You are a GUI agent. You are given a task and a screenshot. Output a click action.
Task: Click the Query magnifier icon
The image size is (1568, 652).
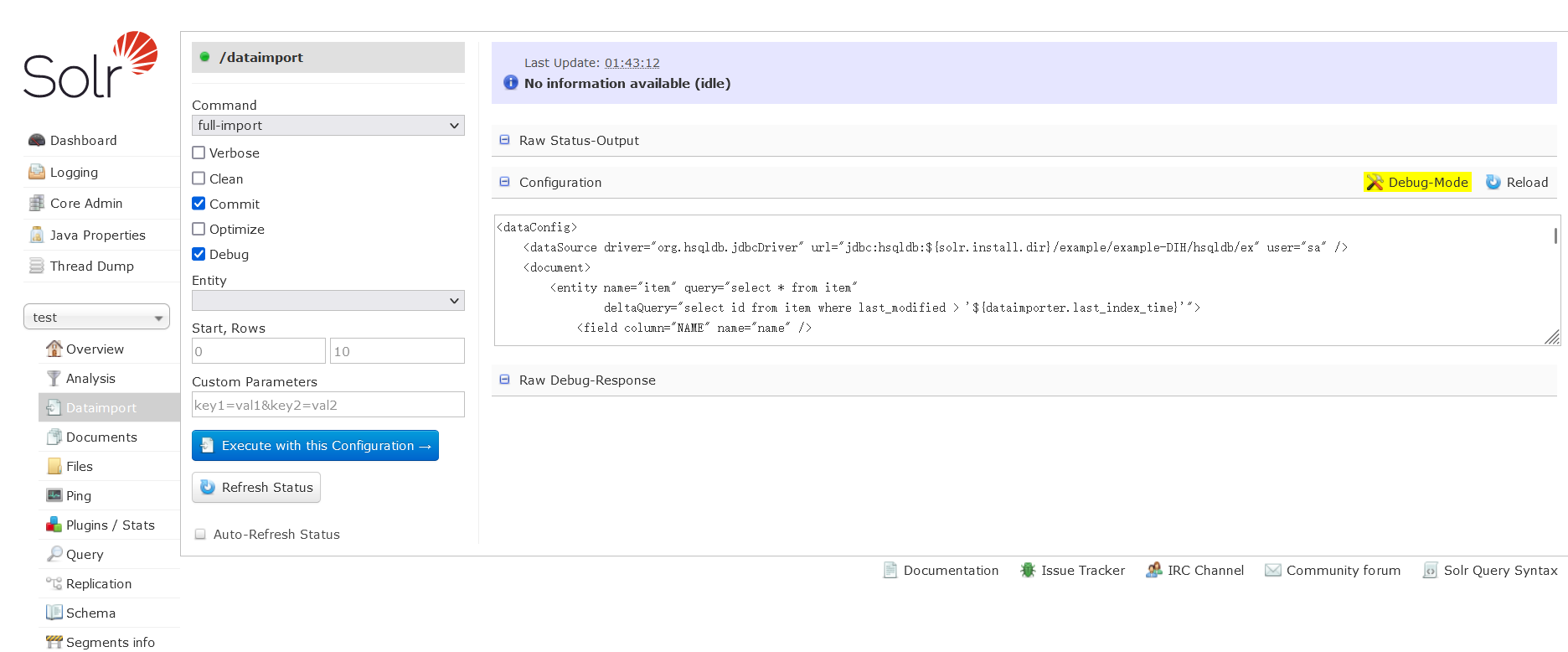coord(54,554)
